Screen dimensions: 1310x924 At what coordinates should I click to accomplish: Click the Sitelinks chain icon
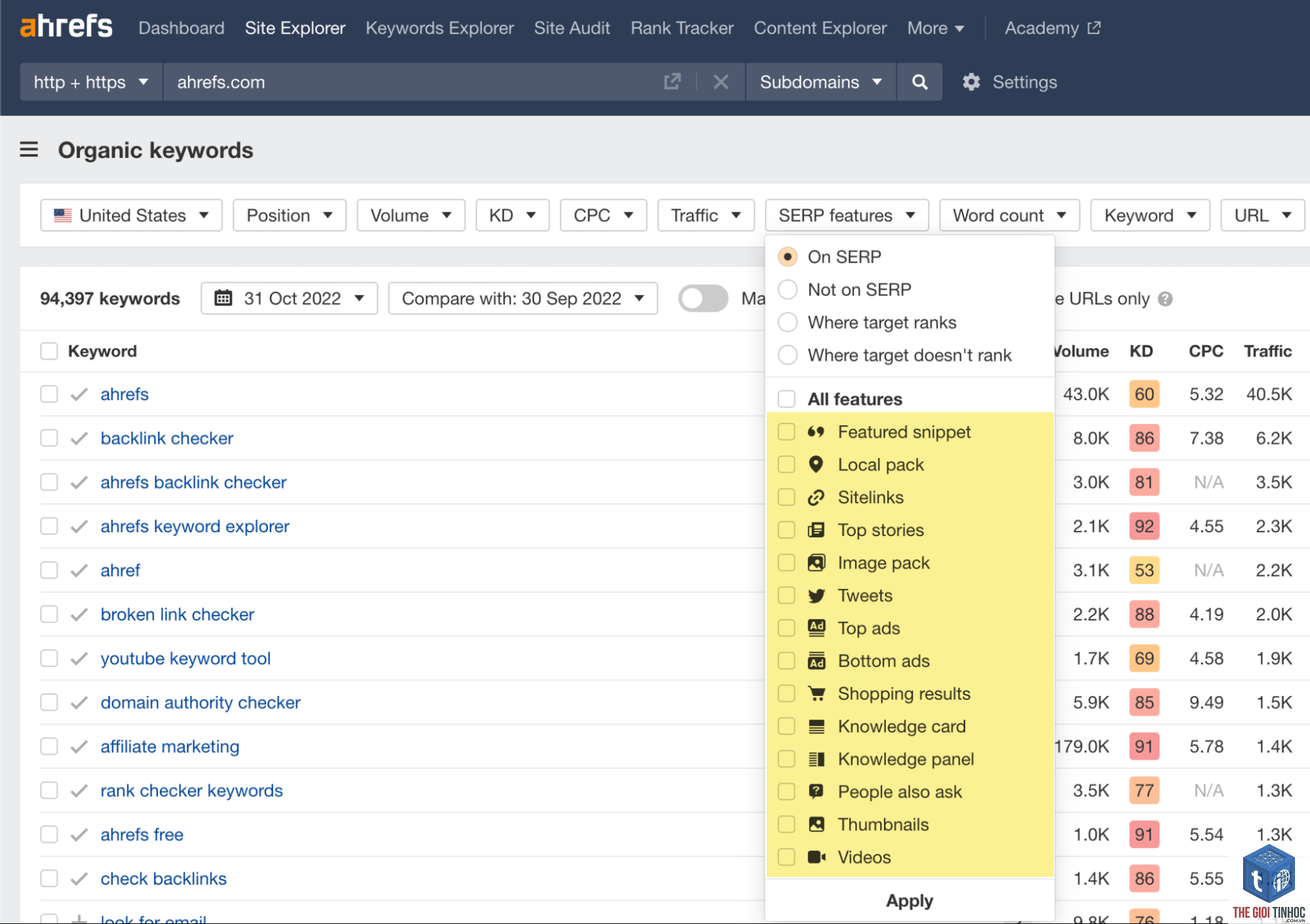pos(816,497)
